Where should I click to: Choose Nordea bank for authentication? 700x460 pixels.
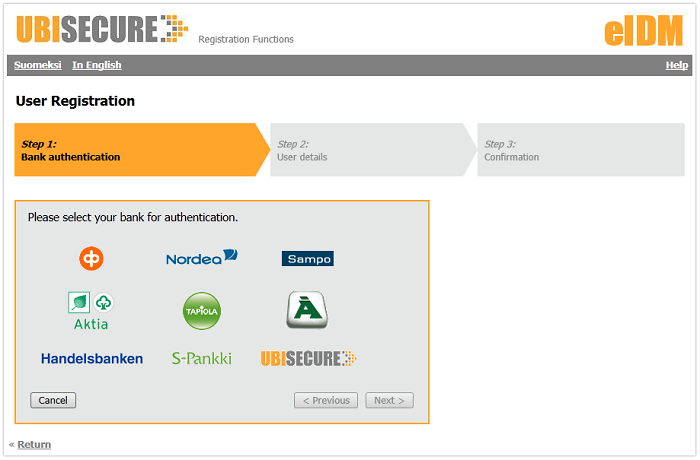[202, 257]
